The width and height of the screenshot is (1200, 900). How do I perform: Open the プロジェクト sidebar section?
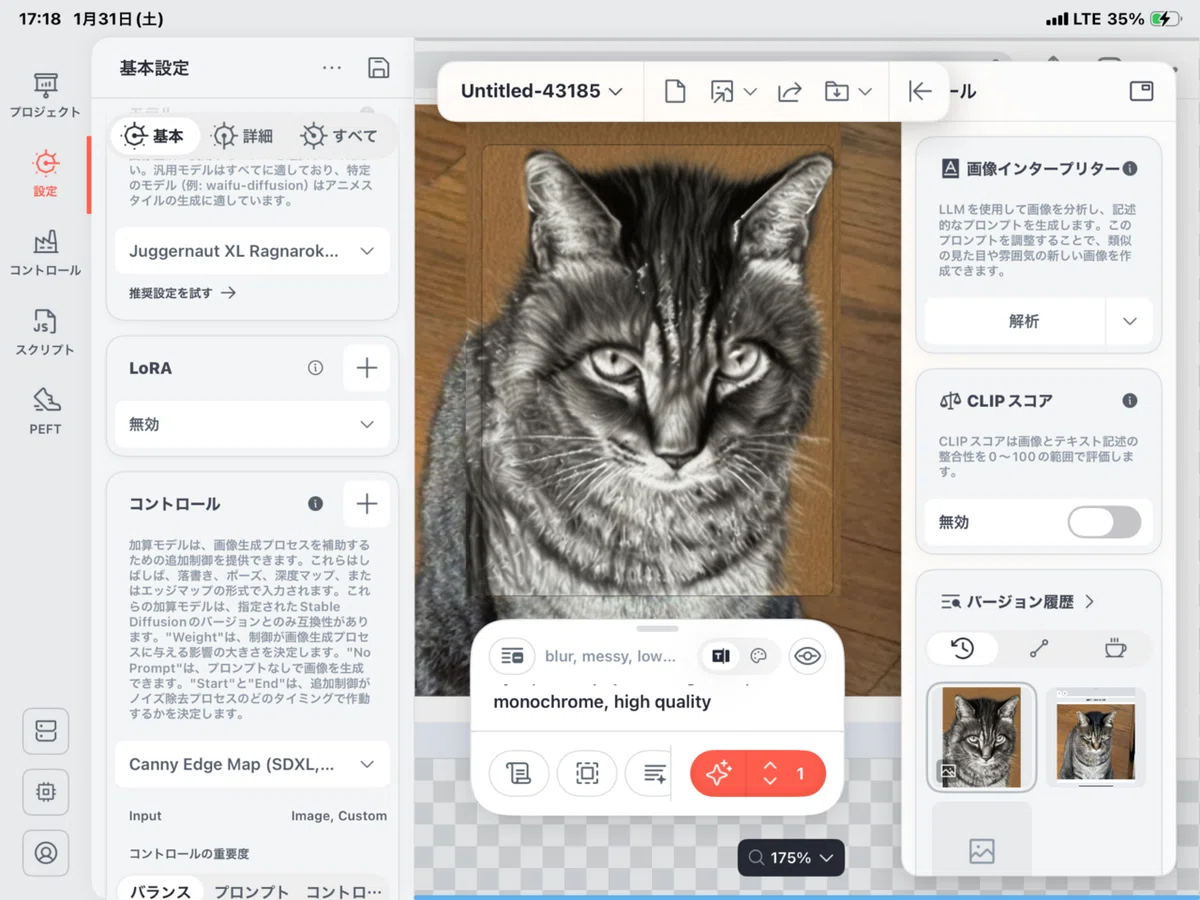coord(45,95)
